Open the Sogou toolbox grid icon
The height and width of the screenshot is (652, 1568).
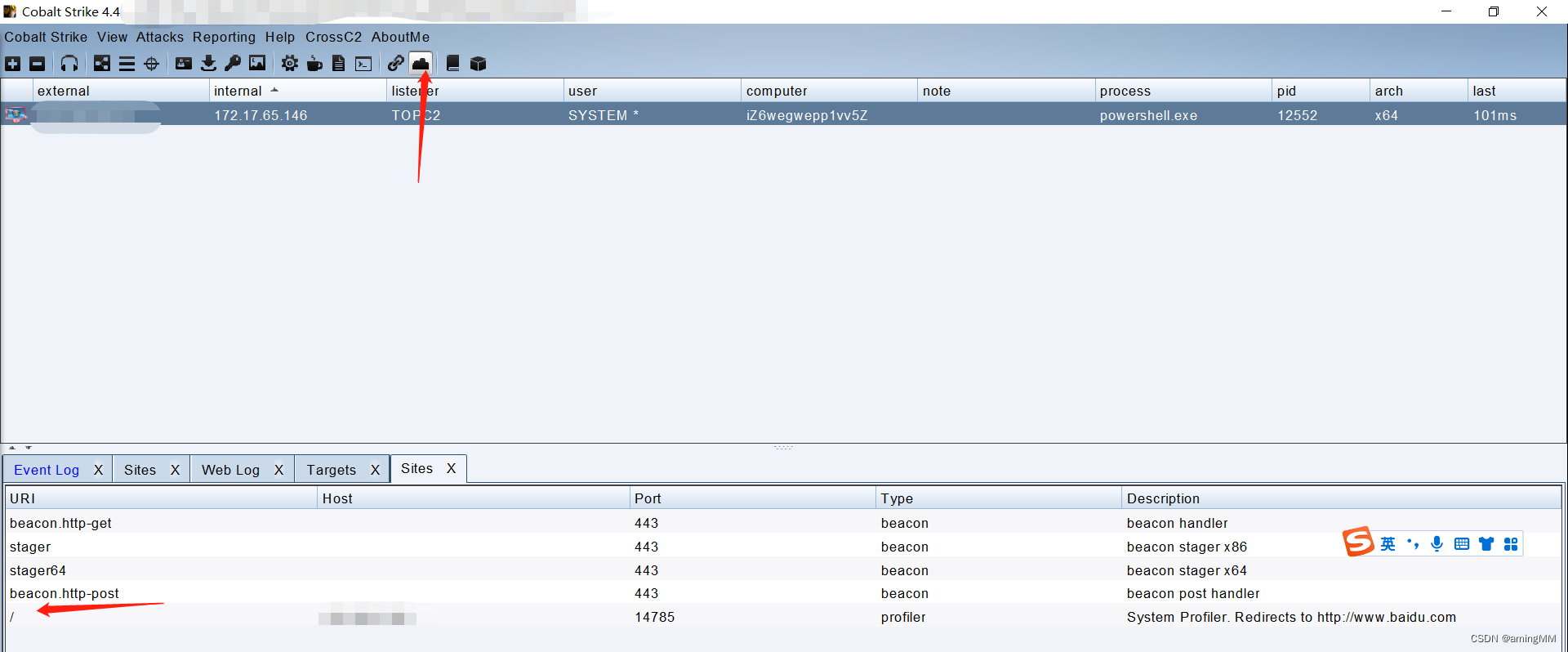coord(1511,544)
